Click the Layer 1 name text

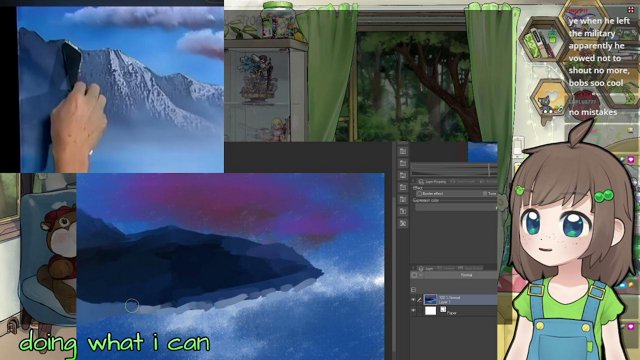(x=444, y=302)
